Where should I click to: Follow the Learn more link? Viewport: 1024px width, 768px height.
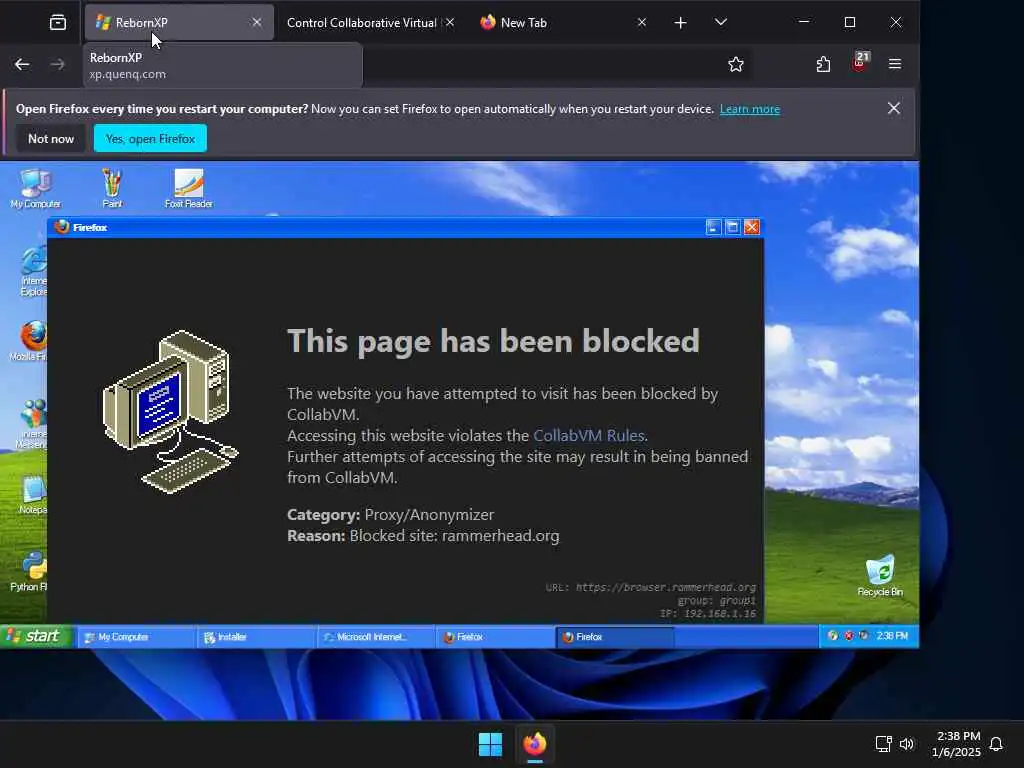[750, 109]
